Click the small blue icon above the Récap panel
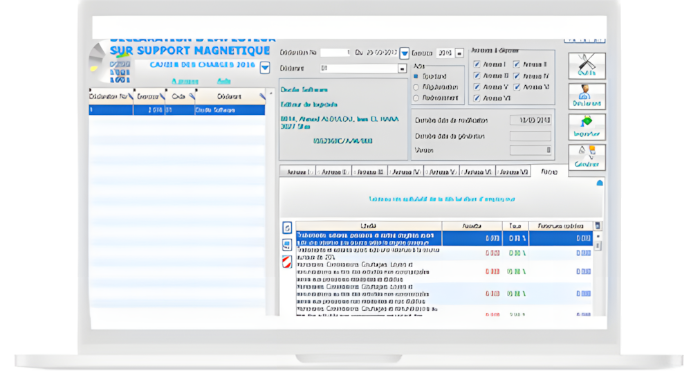700x371 pixels. click(600, 183)
